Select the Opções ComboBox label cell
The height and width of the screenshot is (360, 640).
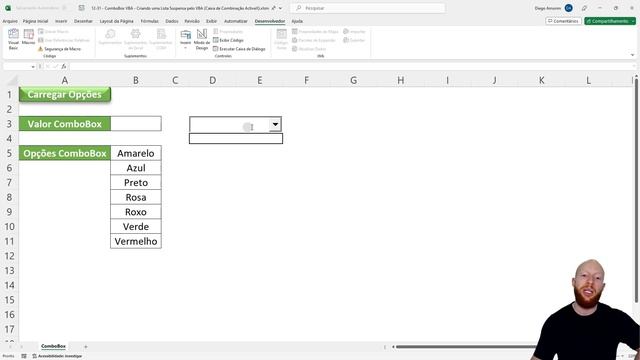point(64,153)
